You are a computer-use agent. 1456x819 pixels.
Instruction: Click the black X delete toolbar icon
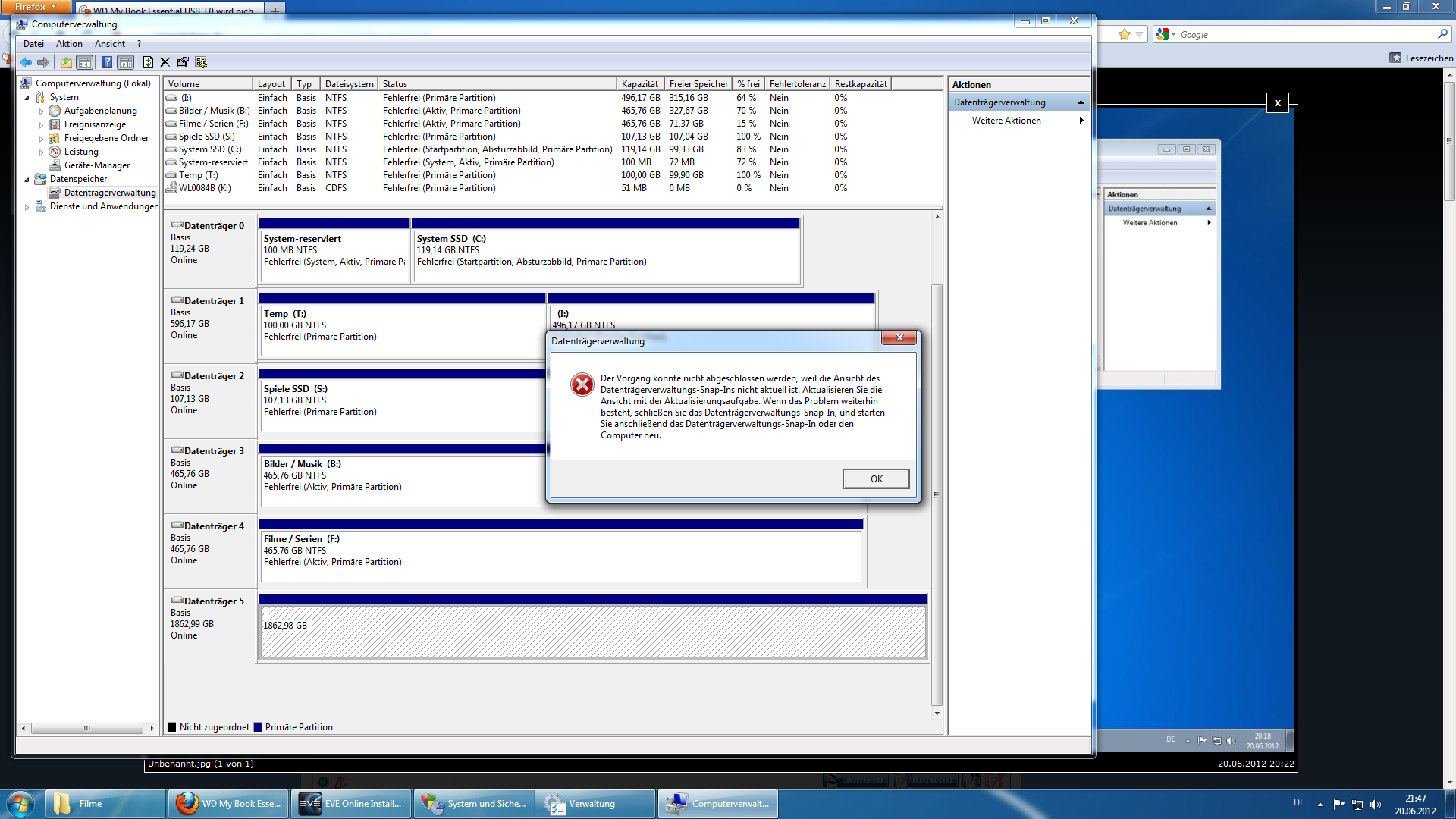(x=165, y=63)
